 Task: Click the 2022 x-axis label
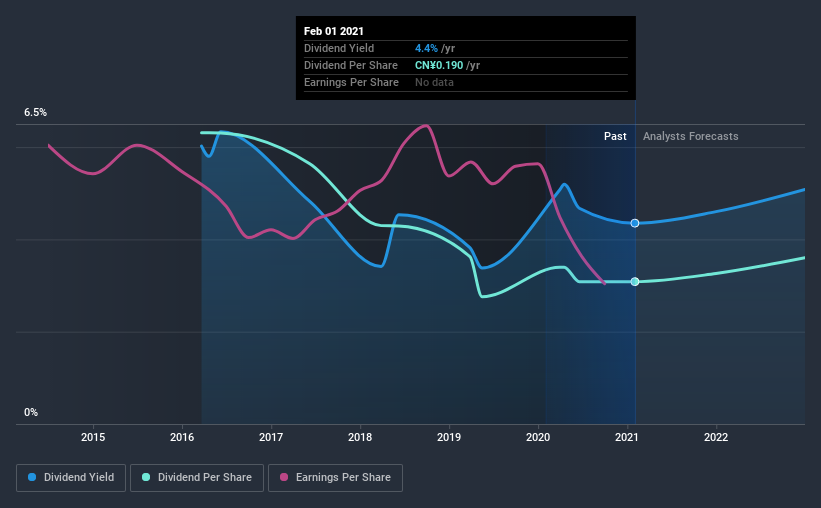point(716,437)
